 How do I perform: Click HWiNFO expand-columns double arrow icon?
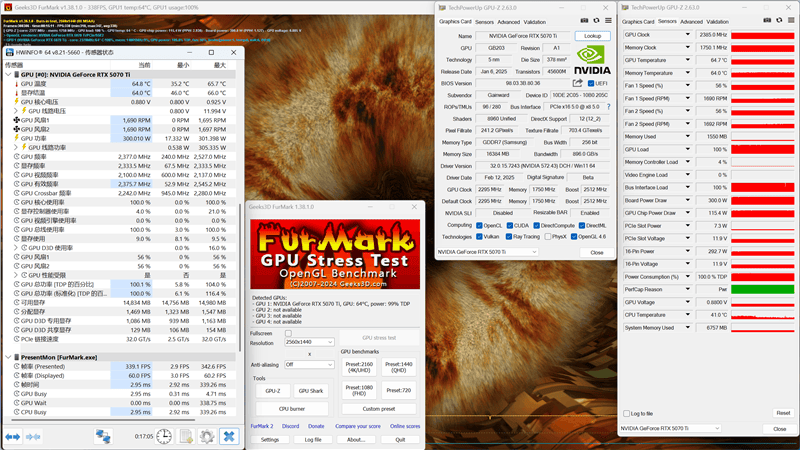point(13,437)
